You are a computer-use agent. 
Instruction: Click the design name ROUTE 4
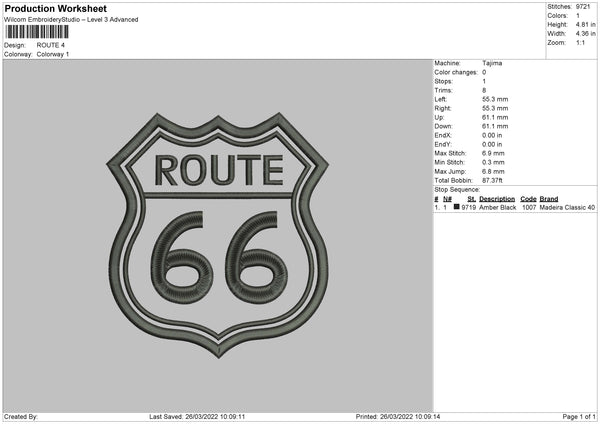click(51, 45)
